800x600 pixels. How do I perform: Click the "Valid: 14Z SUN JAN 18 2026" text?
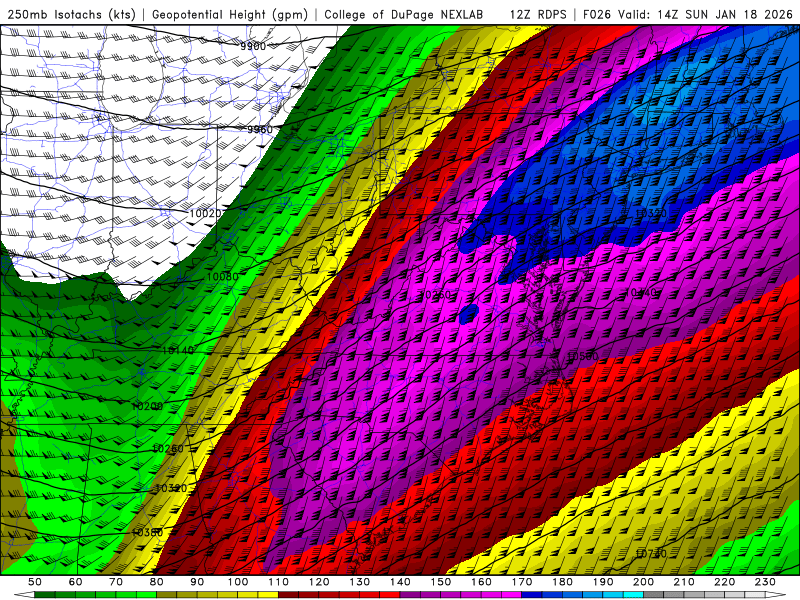pos(706,14)
